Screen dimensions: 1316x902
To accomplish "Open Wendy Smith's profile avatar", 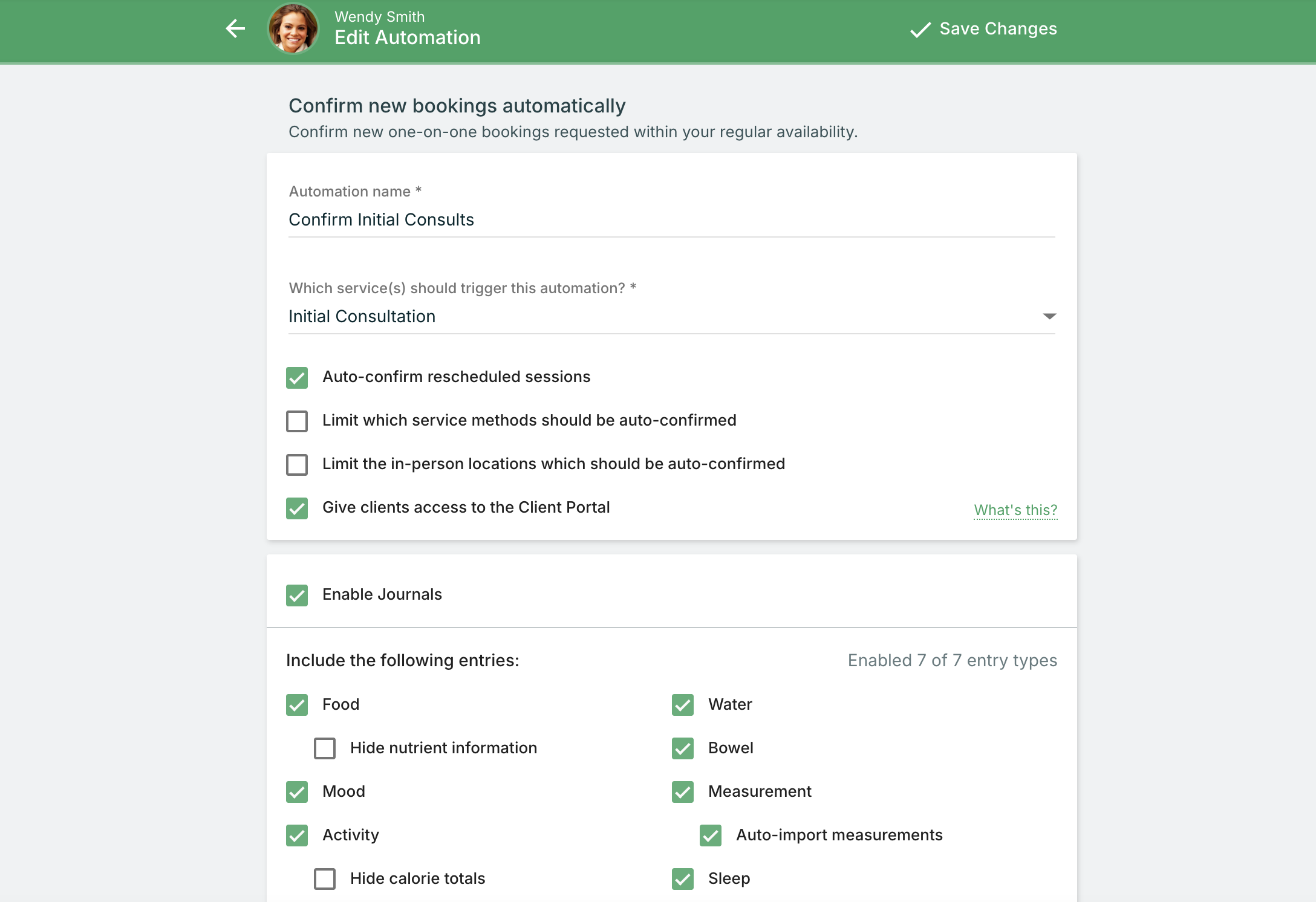I will pyautogui.click(x=293, y=28).
